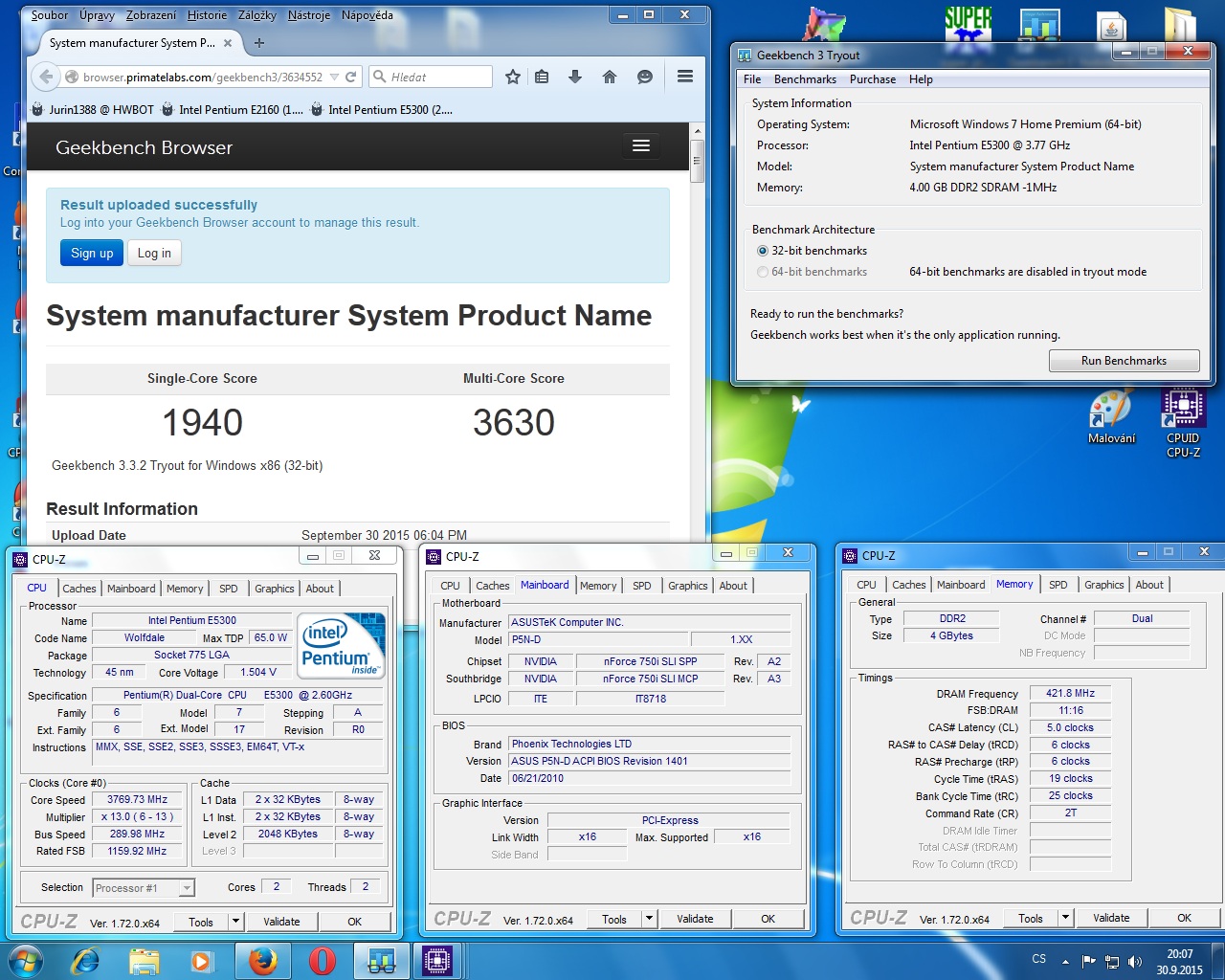Viewport: 1225px width, 980px height.
Task: Select 32-bit benchmarks radio button
Action: point(763,251)
